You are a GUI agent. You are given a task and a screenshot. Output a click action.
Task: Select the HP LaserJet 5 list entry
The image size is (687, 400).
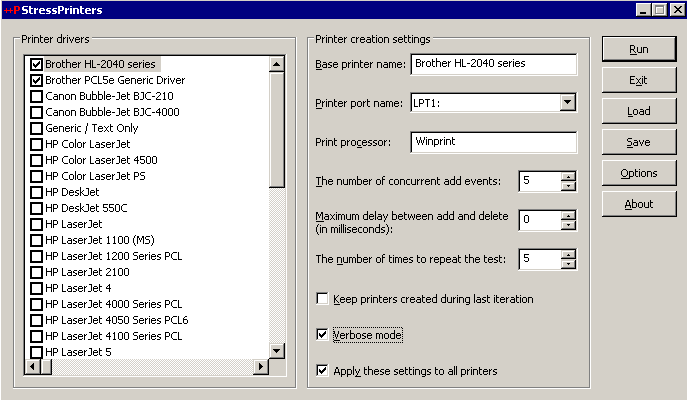(x=78, y=352)
